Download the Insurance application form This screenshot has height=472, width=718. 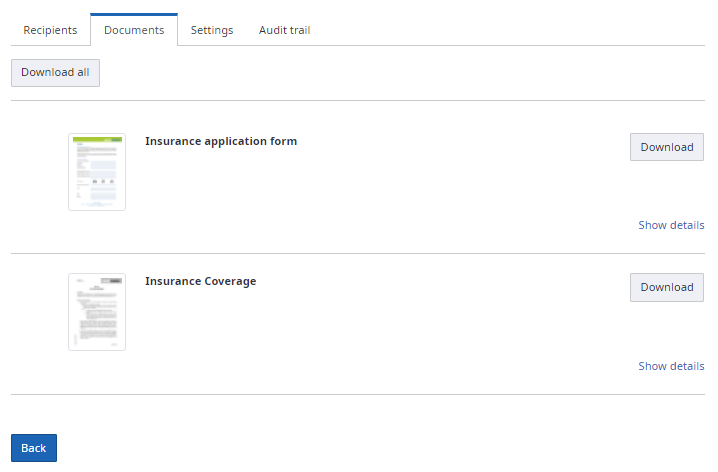coord(666,147)
